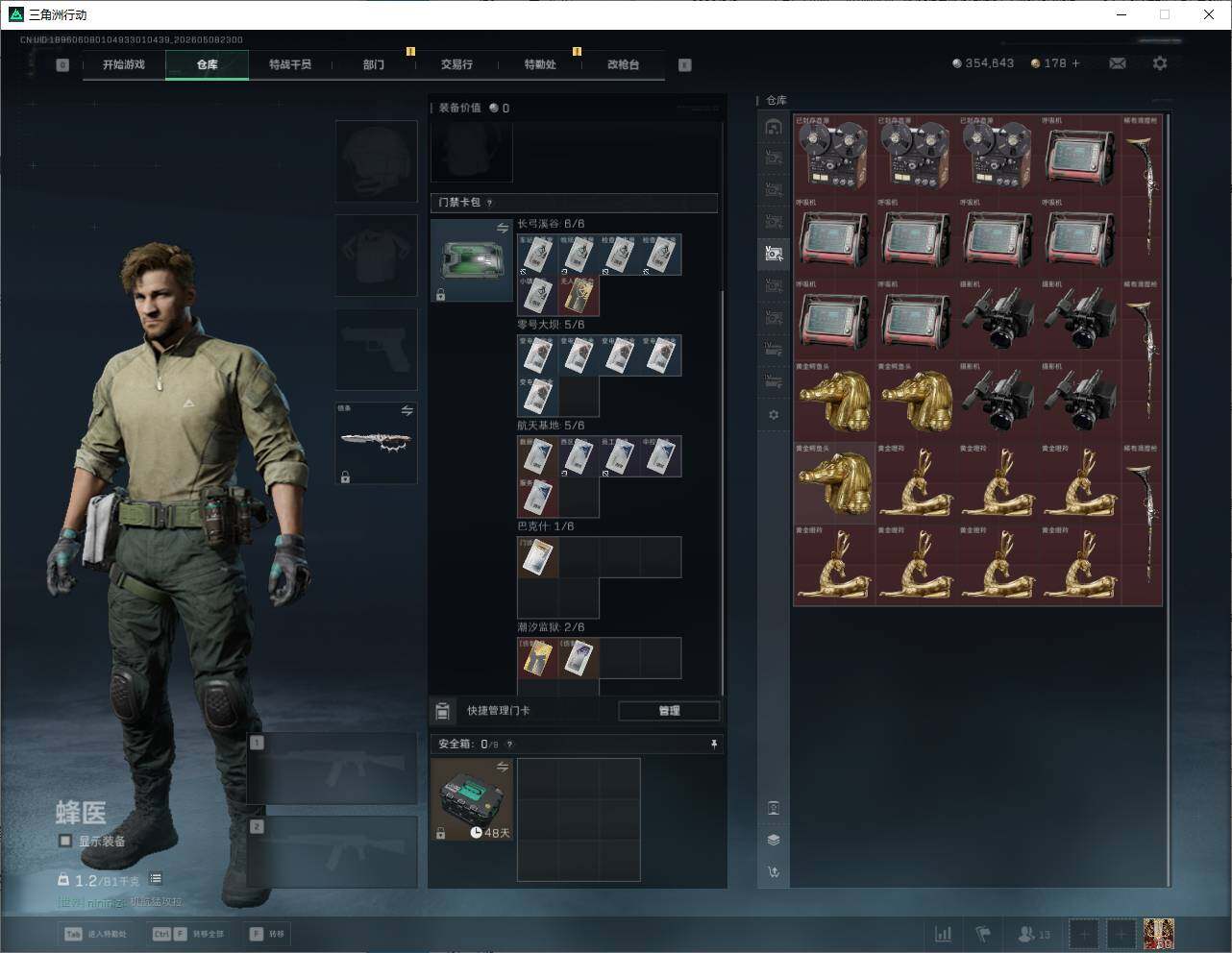This screenshot has width=1232, height=953.
Task: Enable the 显示装备 checkbox
Action: tap(65, 841)
